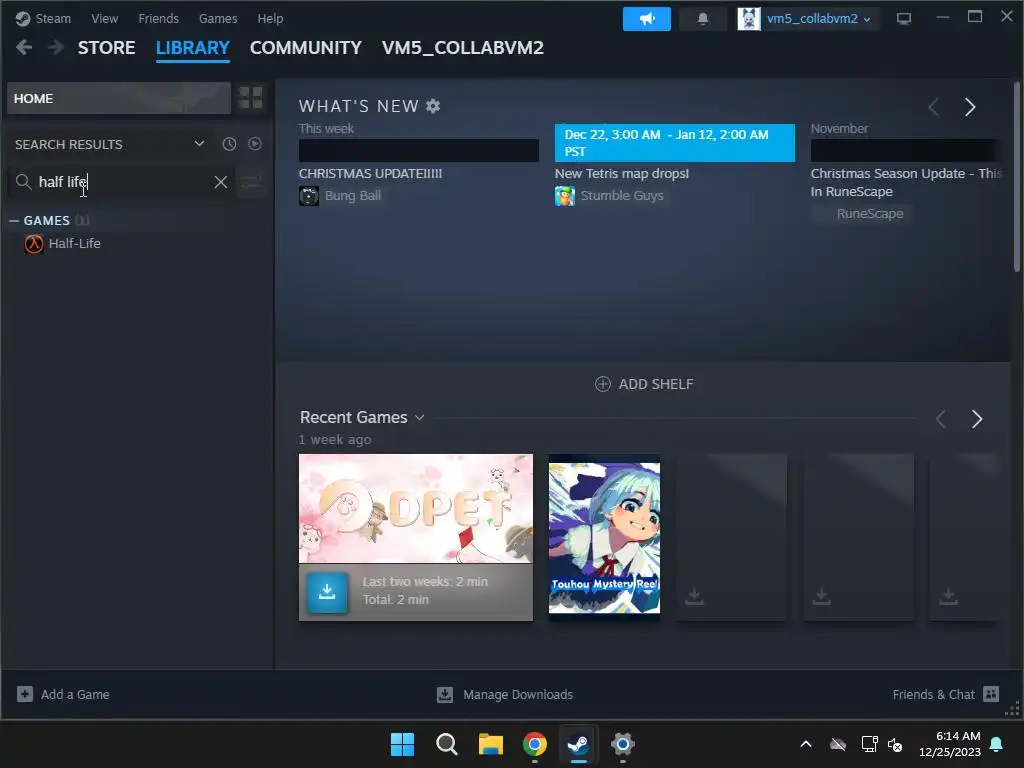Open the Friends menu
Screen dimensions: 1024x768
(x=159, y=18)
